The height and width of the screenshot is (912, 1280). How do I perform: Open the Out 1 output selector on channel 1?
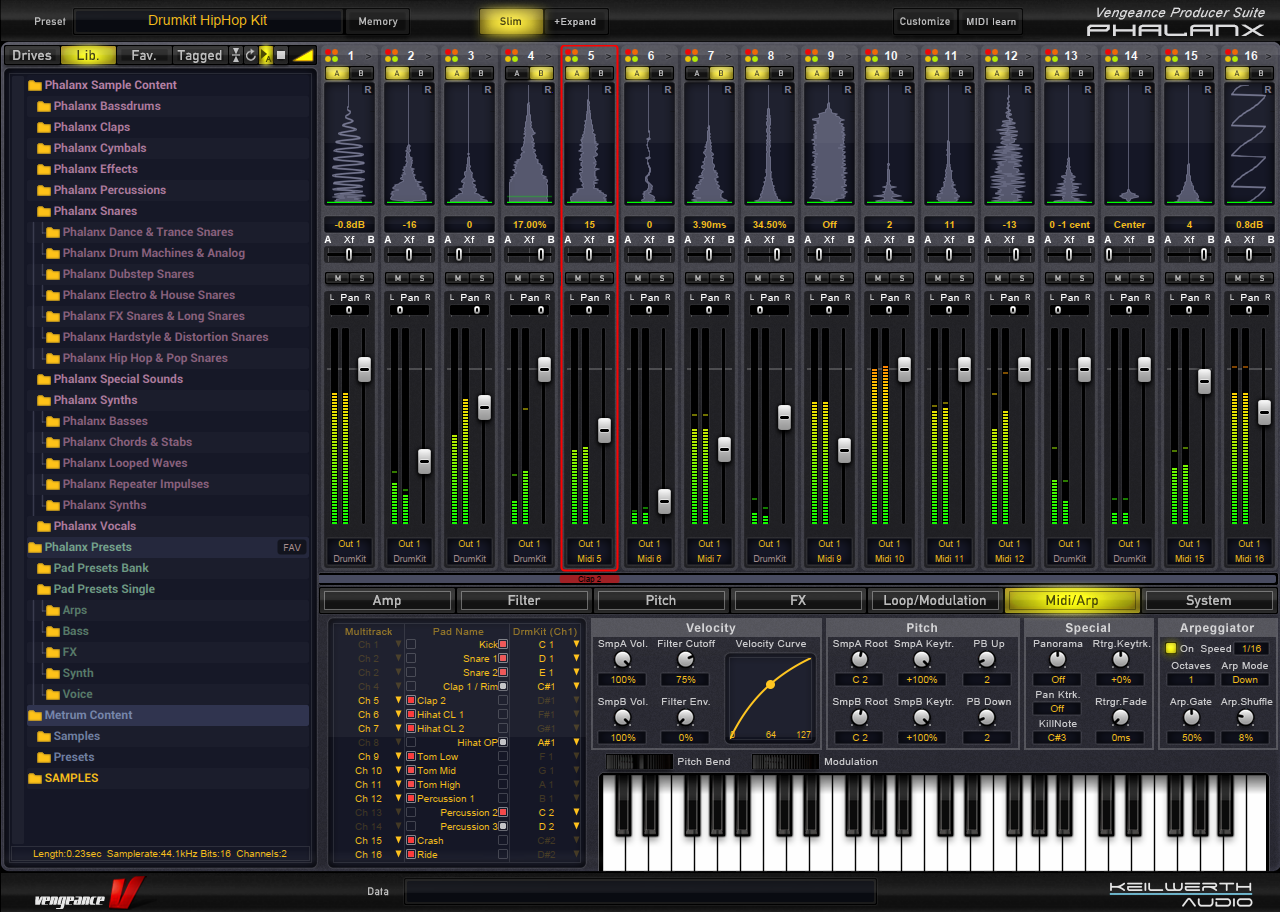[349, 544]
